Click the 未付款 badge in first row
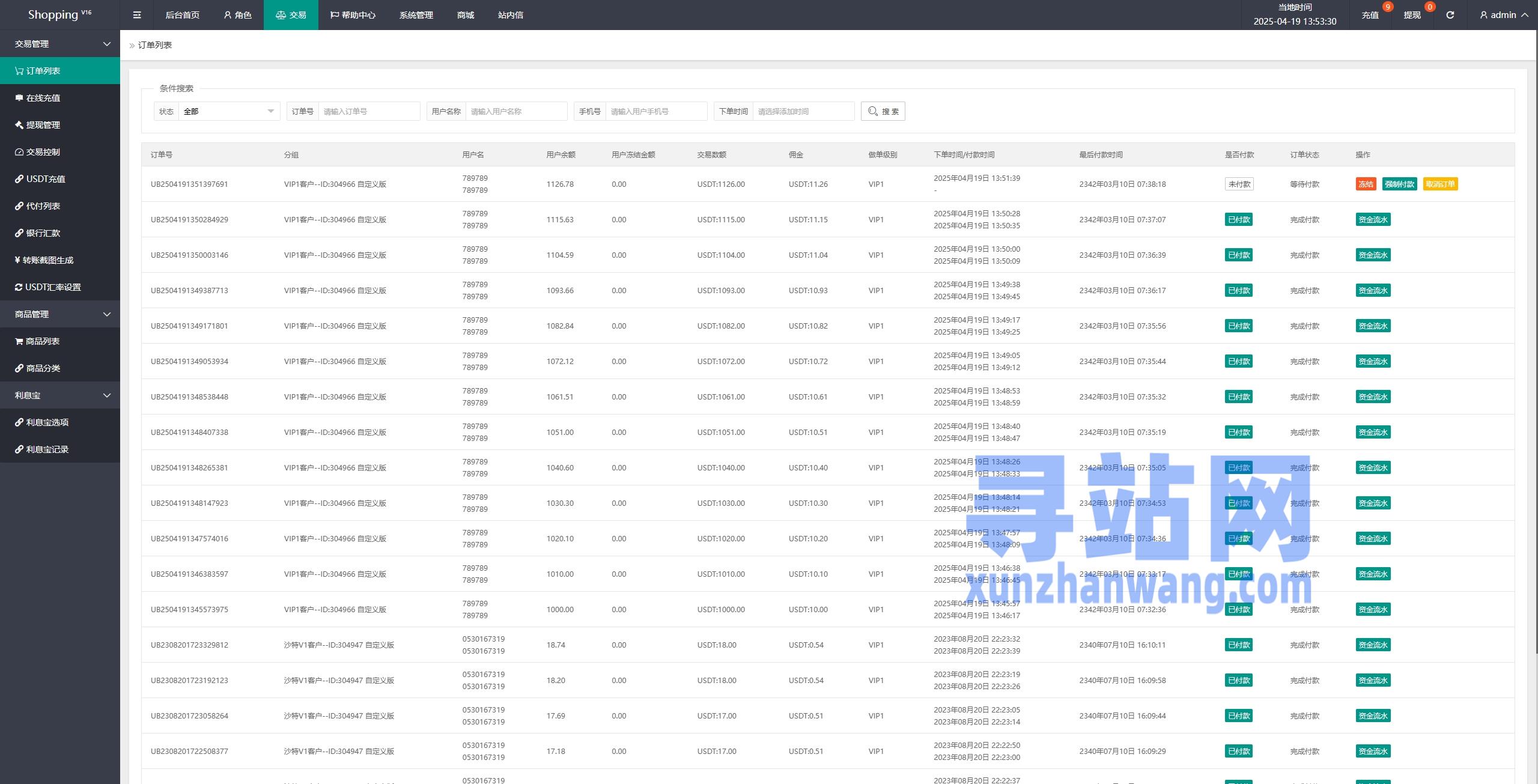This screenshot has height=784, width=1538. [1239, 184]
